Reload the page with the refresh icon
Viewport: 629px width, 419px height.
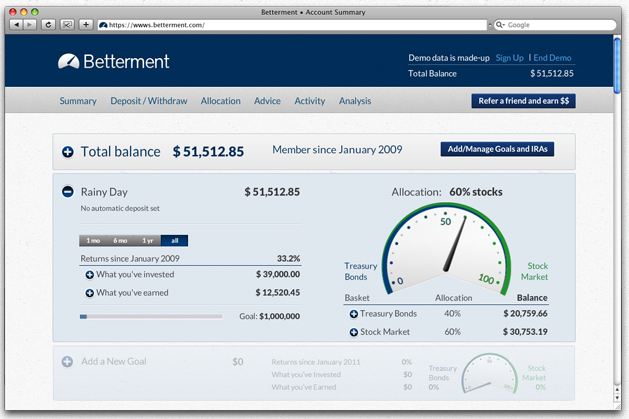48,24
